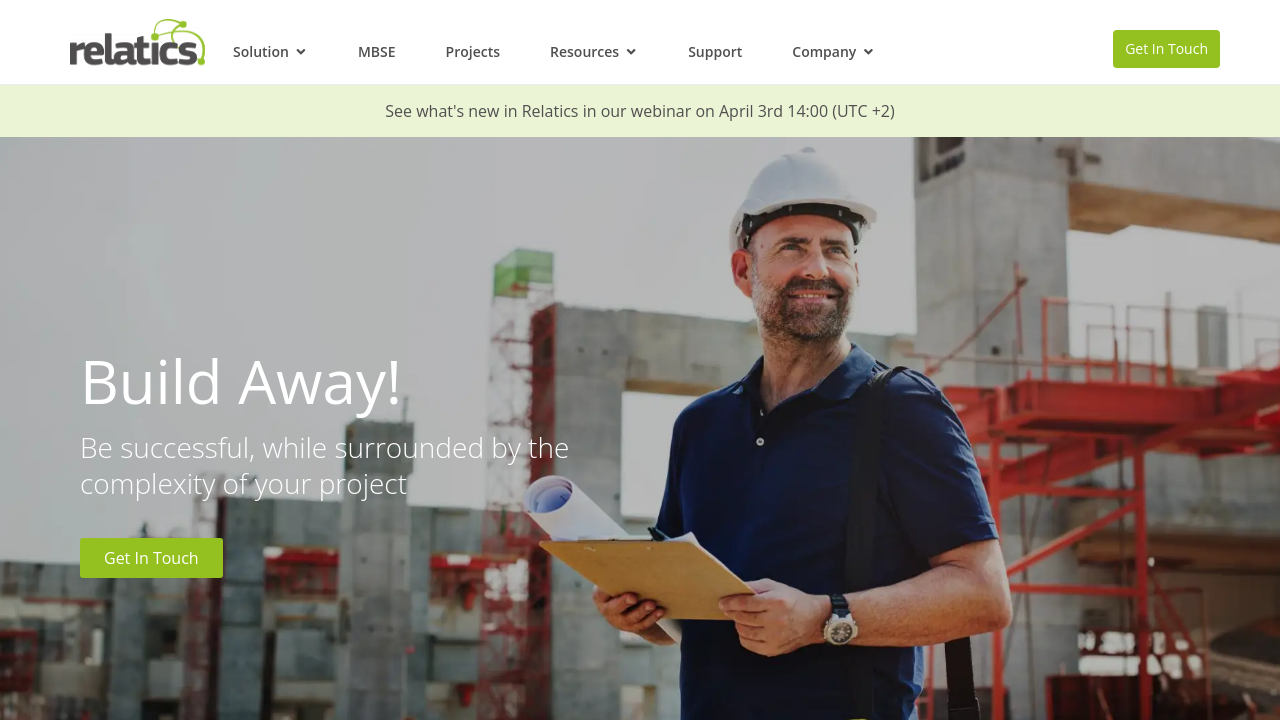
Task: Go to the MBSE page
Action: 377,52
